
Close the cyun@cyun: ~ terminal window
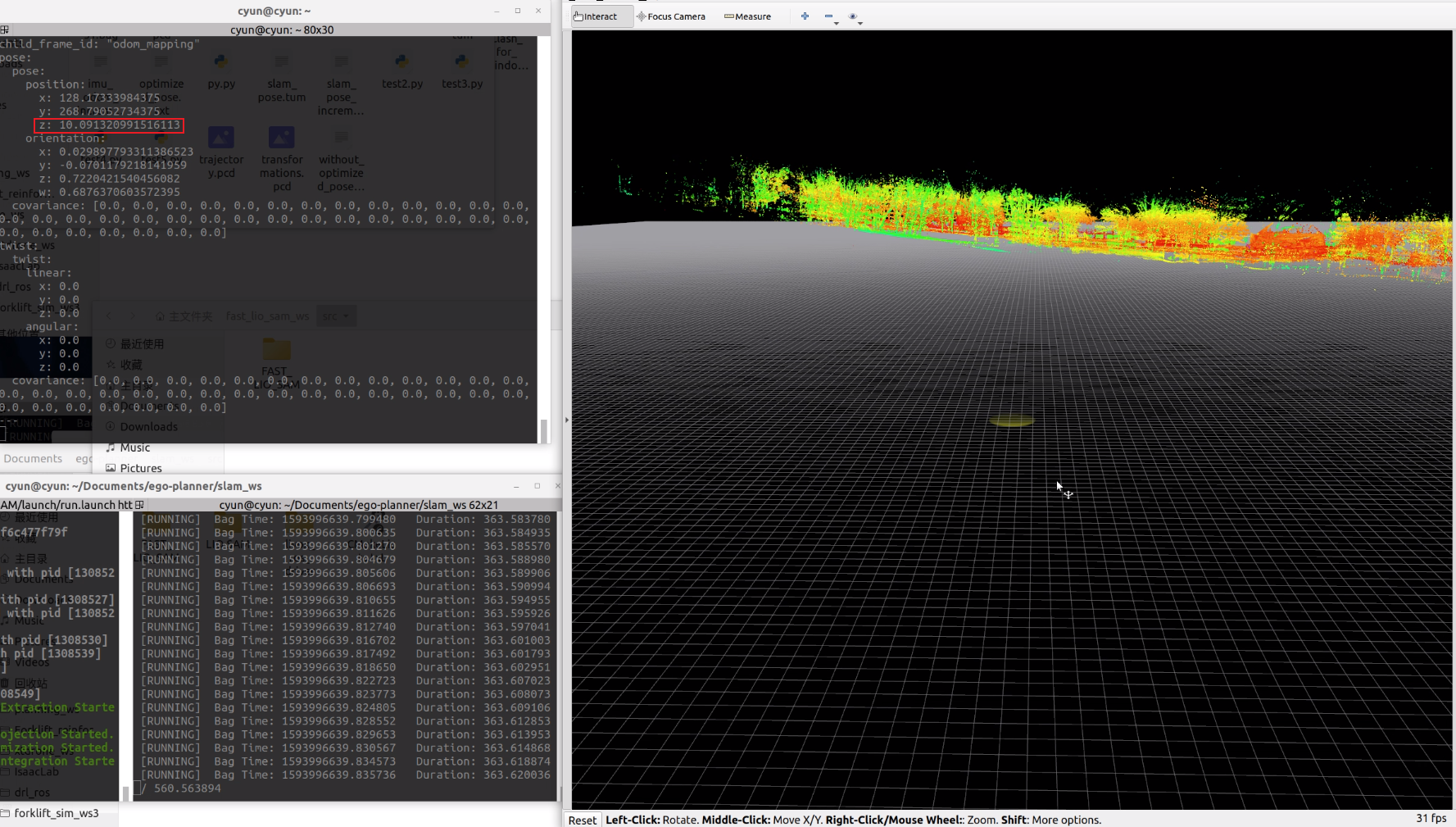pos(538,11)
